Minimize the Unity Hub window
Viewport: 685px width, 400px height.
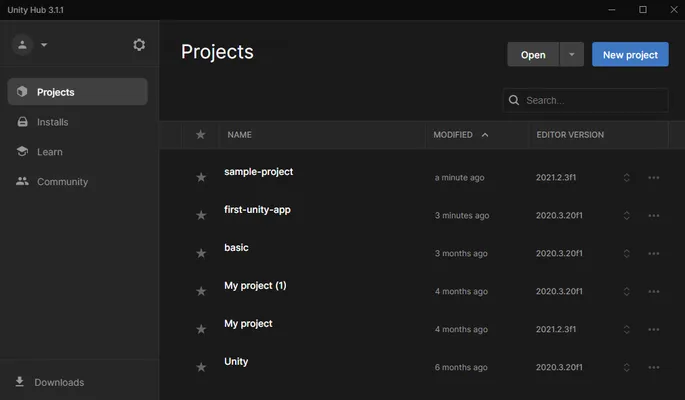click(612, 10)
